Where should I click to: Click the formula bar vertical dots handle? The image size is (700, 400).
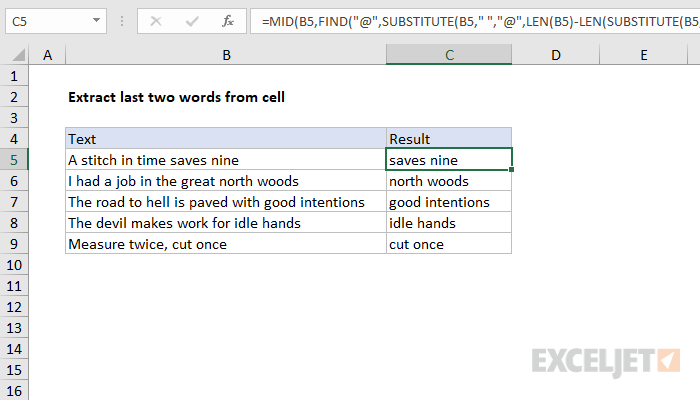point(121,21)
